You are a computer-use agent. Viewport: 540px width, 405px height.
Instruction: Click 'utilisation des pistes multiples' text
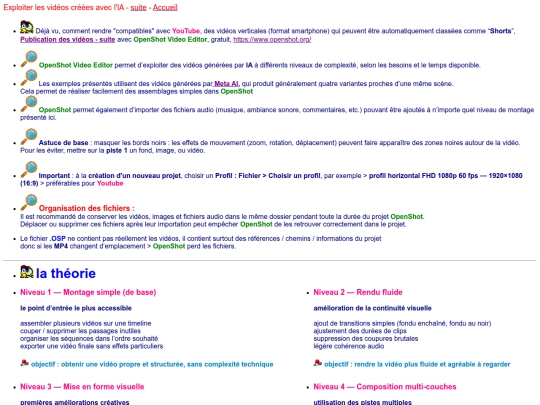coord(362,402)
